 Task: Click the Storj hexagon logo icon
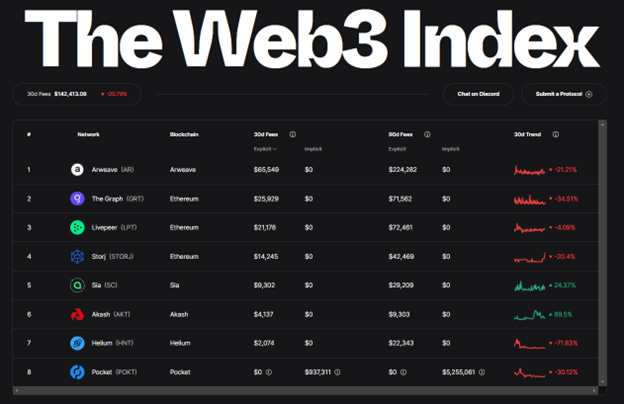(x=77, y=256)
